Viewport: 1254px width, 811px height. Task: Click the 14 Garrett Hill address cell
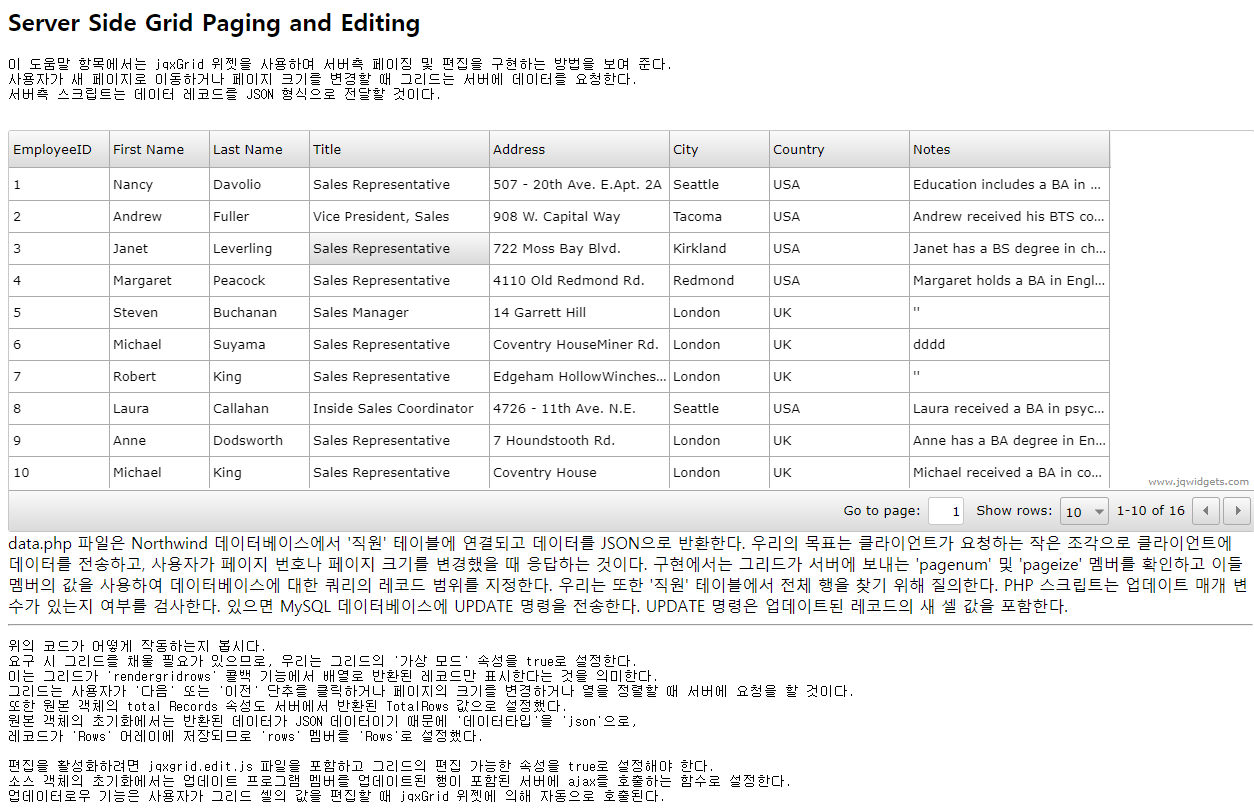coord(579,313)
